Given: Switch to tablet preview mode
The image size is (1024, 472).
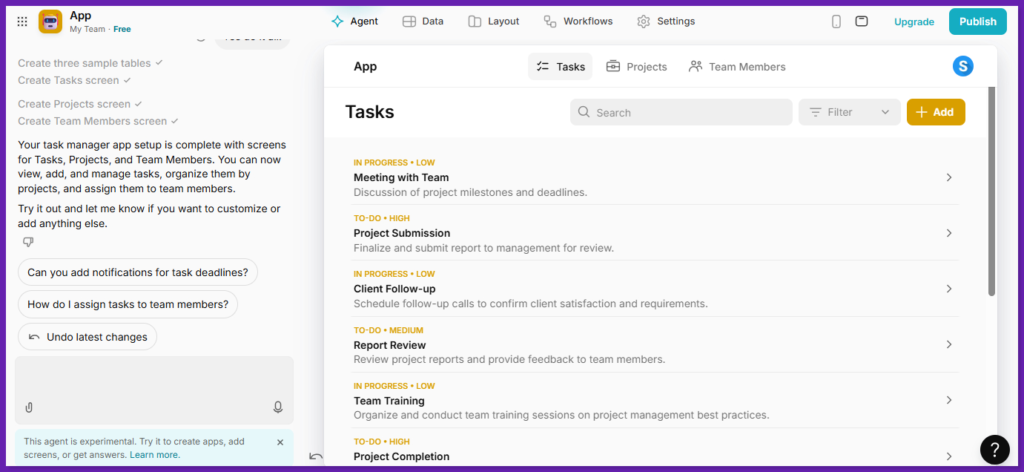Looking at the screenshot, I should coord(861,21).
